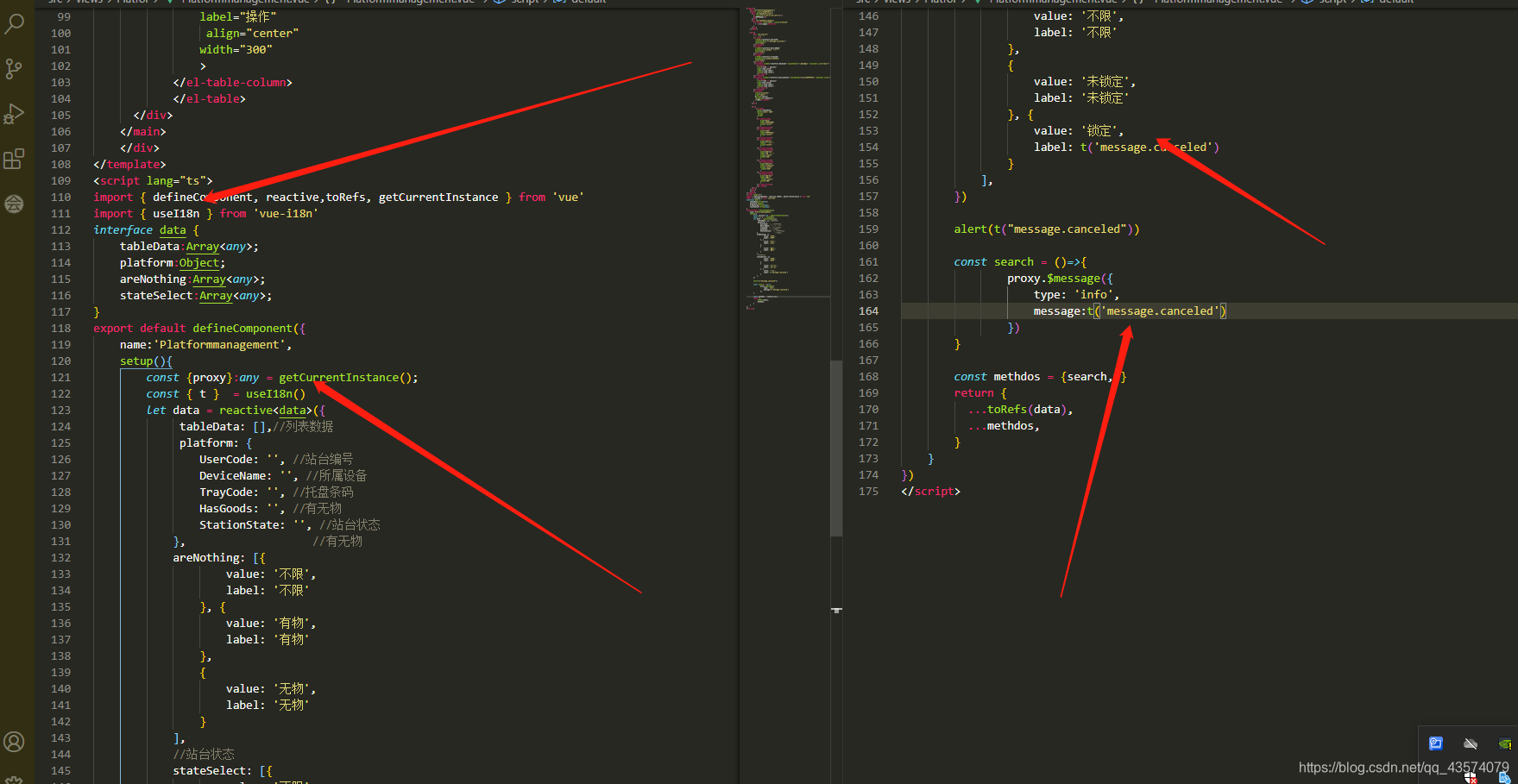Click '...methdos,' on line 171
Image resolution: width=1518 pixels, height=784 pixels.
pyautogui.click(x=1004, y=426)
